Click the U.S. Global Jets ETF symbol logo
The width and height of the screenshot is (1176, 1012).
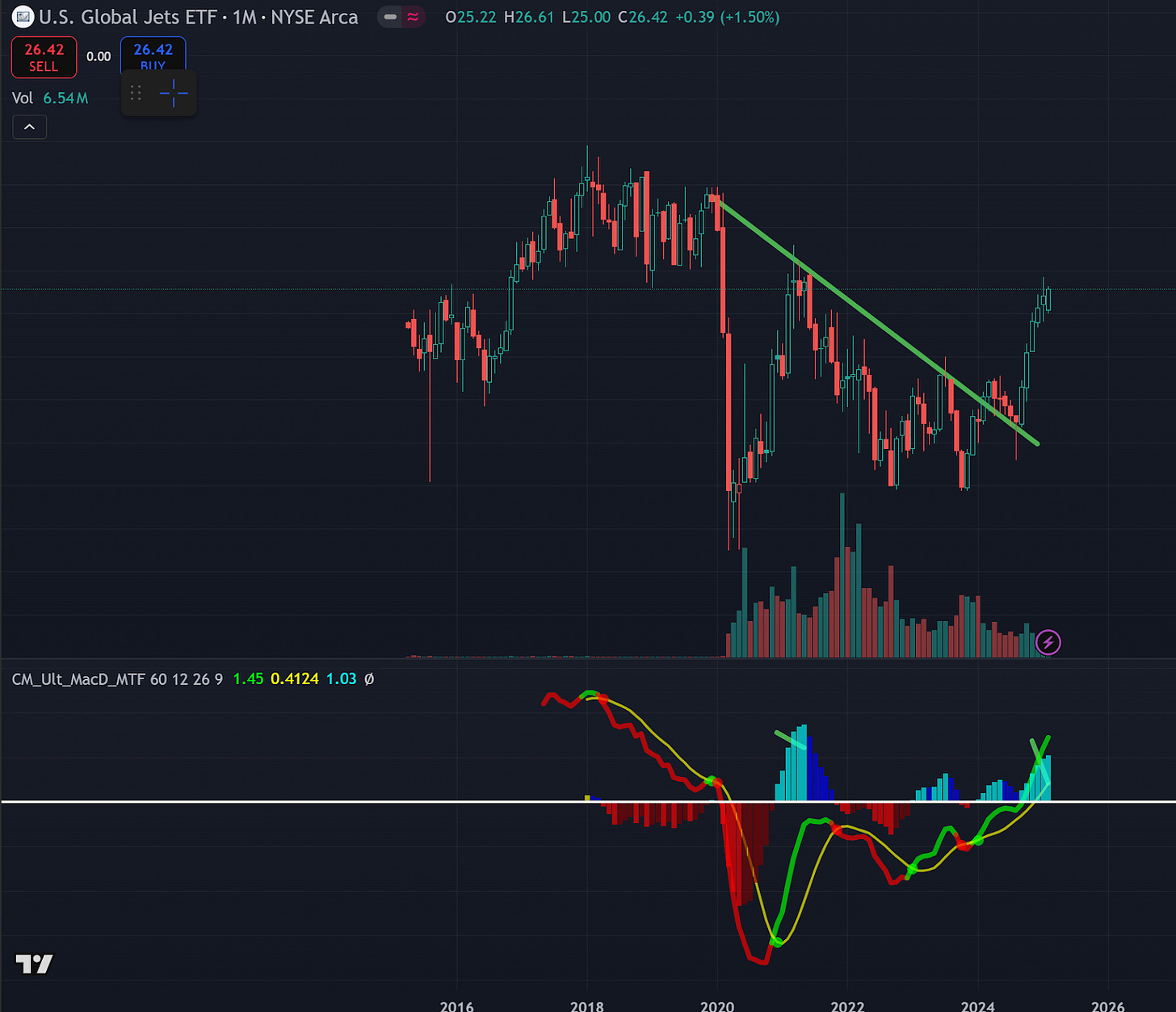pos(23,16)
